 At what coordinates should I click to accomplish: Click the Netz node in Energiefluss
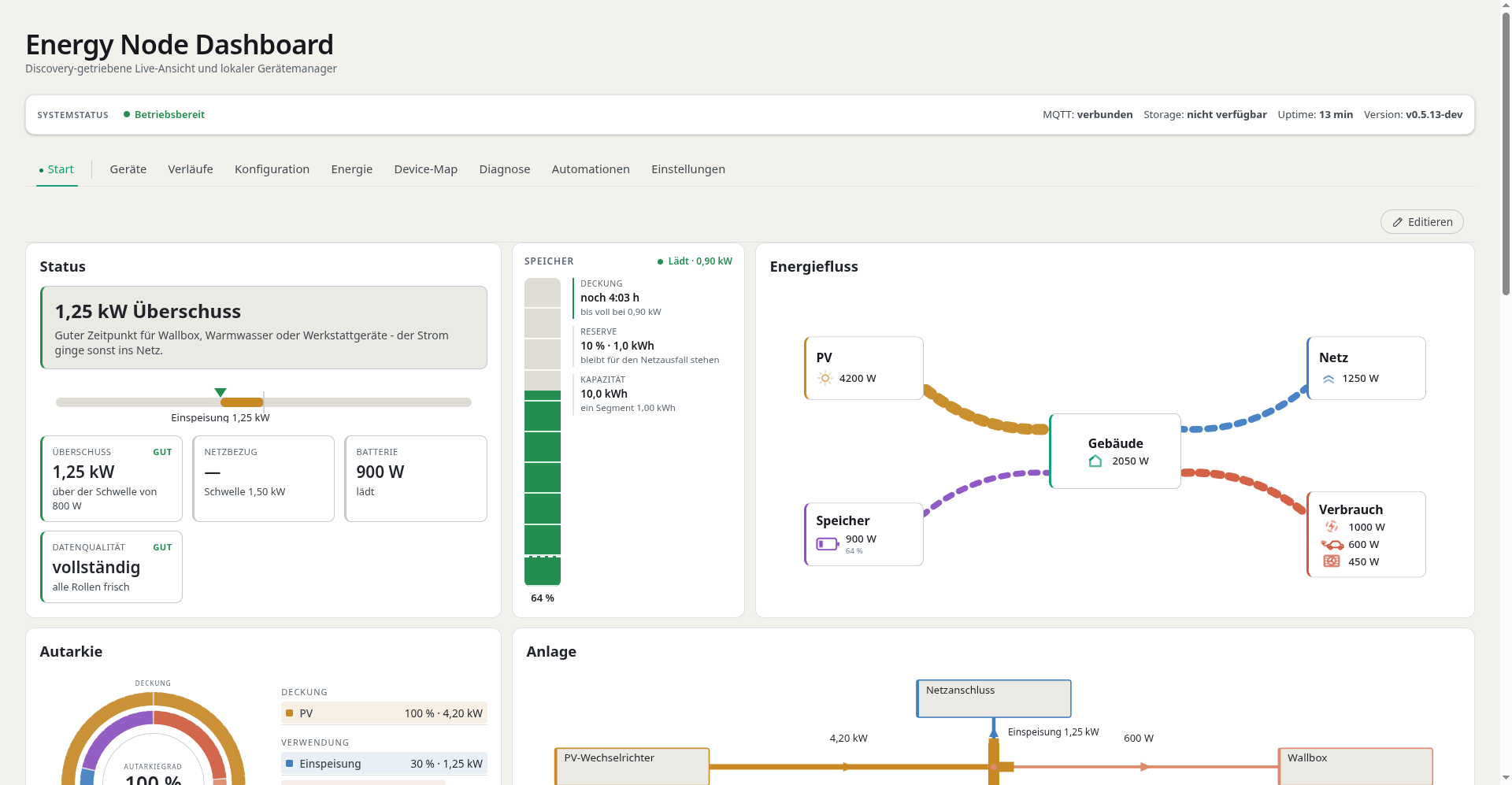point(1366,368)
